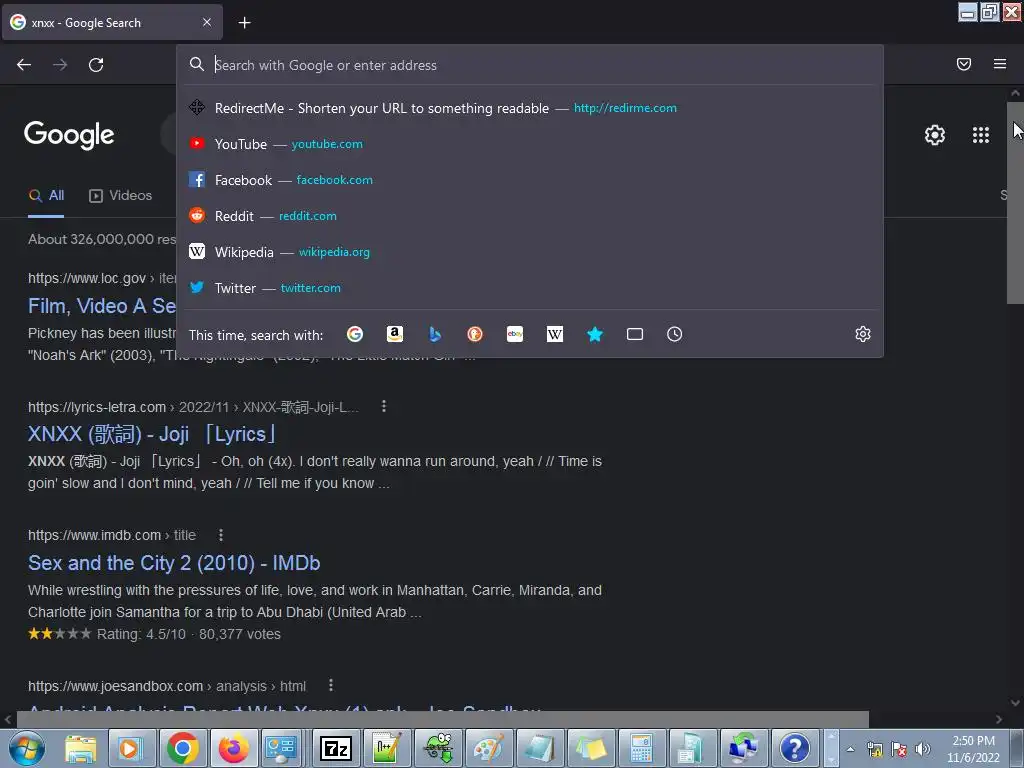Screen dimensions: 1024x768
Task: Select the YouTube suggestion
Action: pyautogui.click(x=530, y=144)
